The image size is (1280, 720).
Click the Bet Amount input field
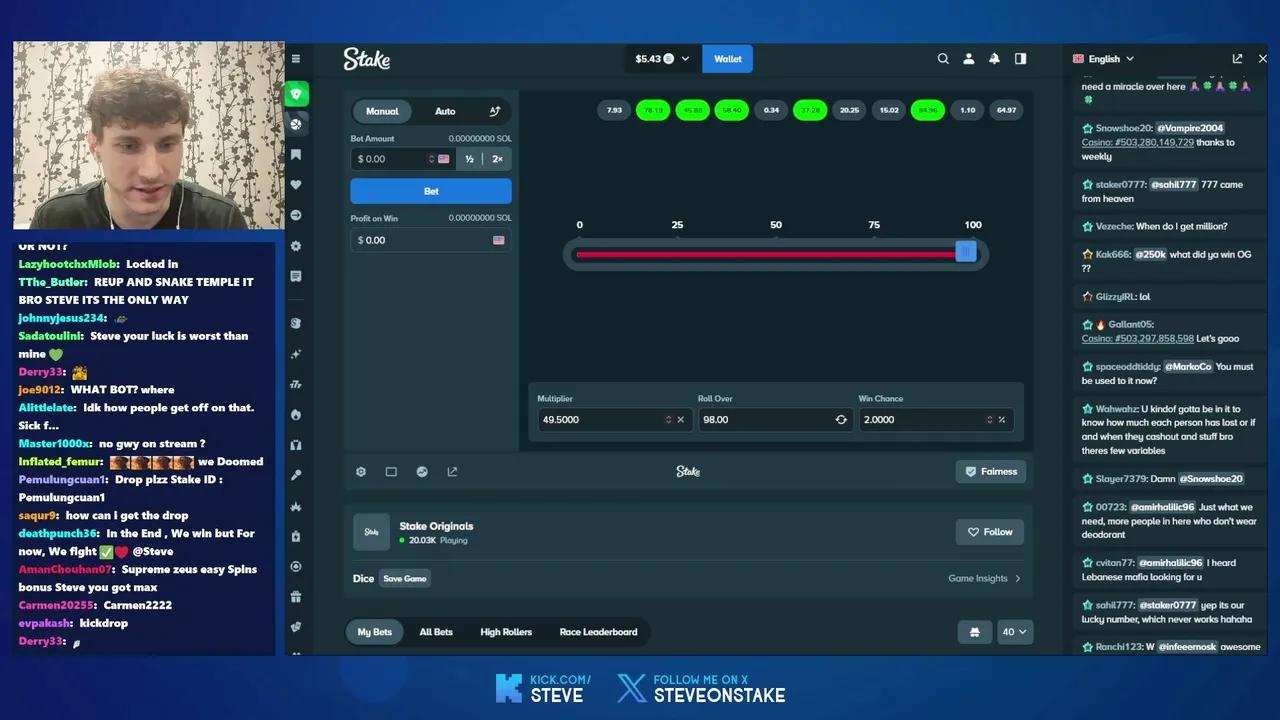pos(402,159)
